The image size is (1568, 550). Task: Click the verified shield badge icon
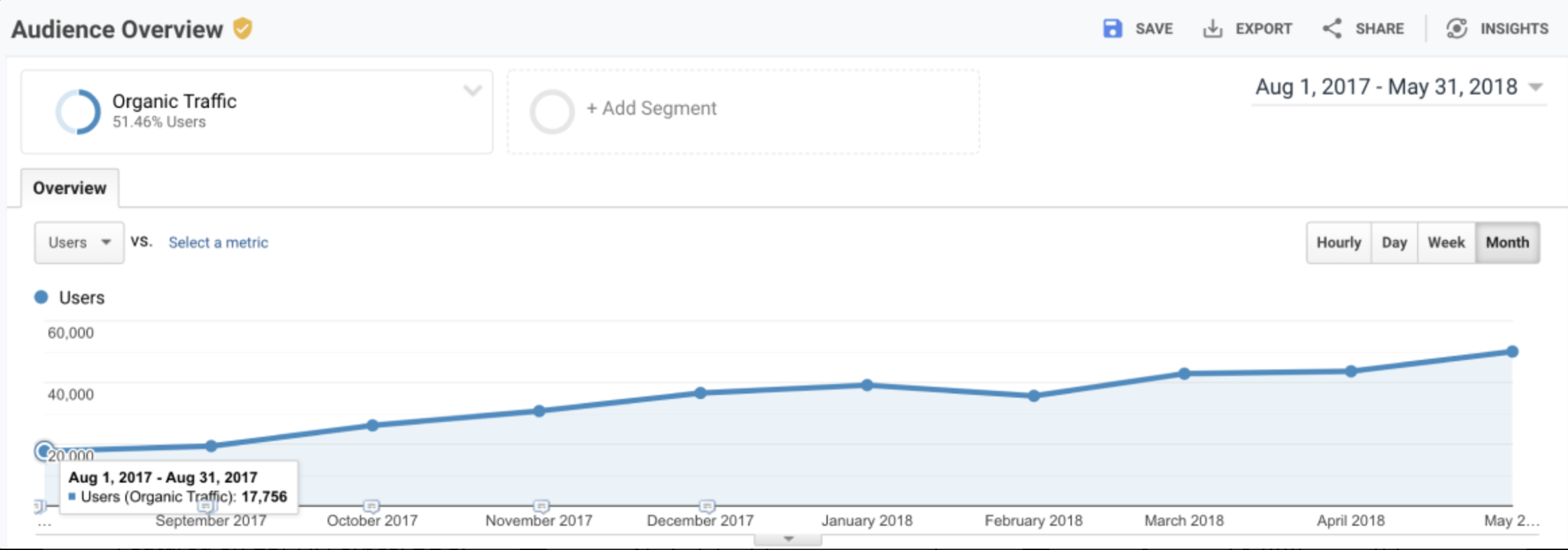243,28
